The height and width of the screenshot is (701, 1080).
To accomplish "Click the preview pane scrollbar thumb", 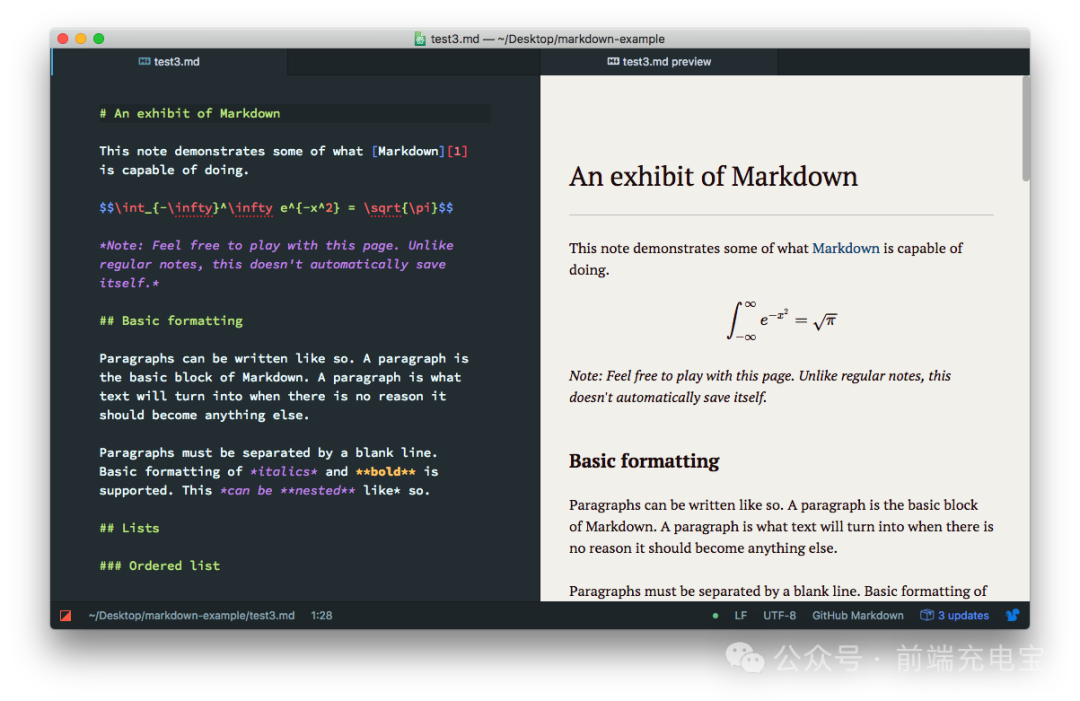I will [1026, 129].
